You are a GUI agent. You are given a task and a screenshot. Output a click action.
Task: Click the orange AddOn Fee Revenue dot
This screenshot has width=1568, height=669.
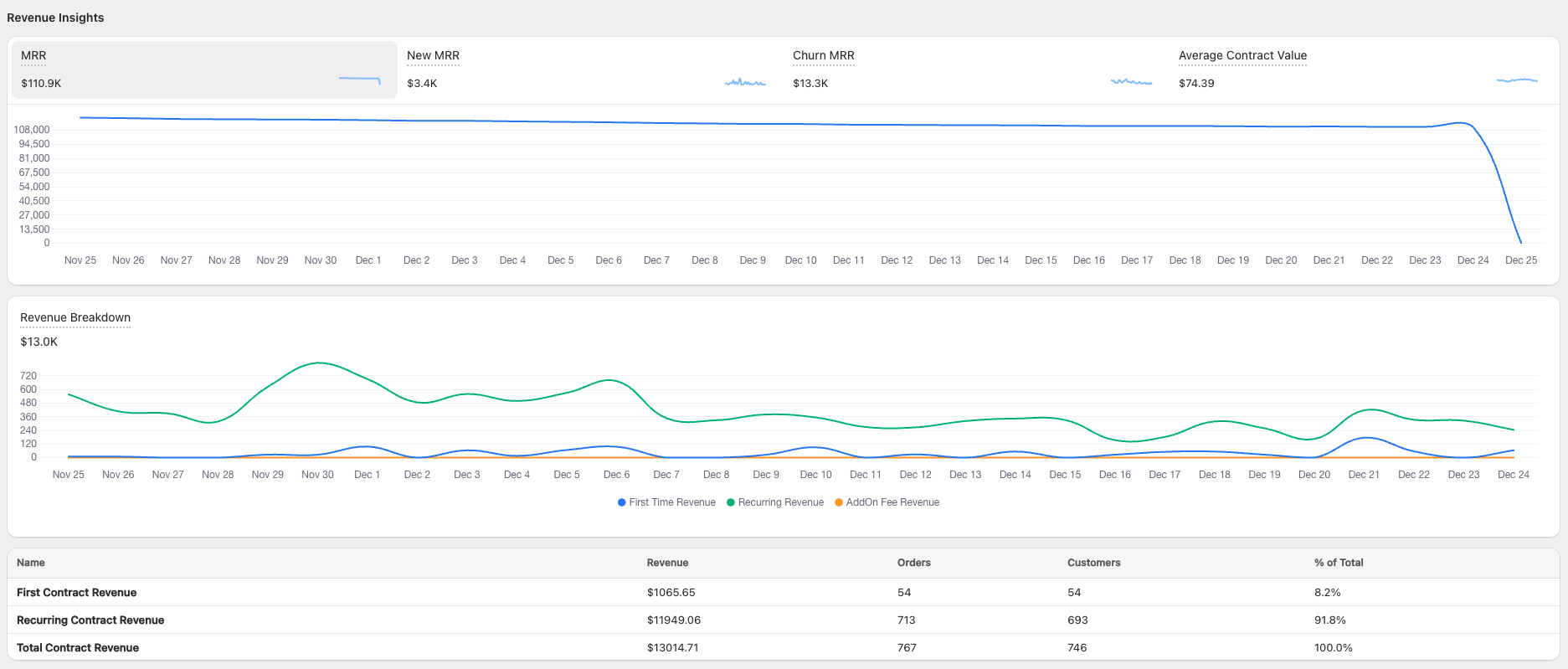839,502
